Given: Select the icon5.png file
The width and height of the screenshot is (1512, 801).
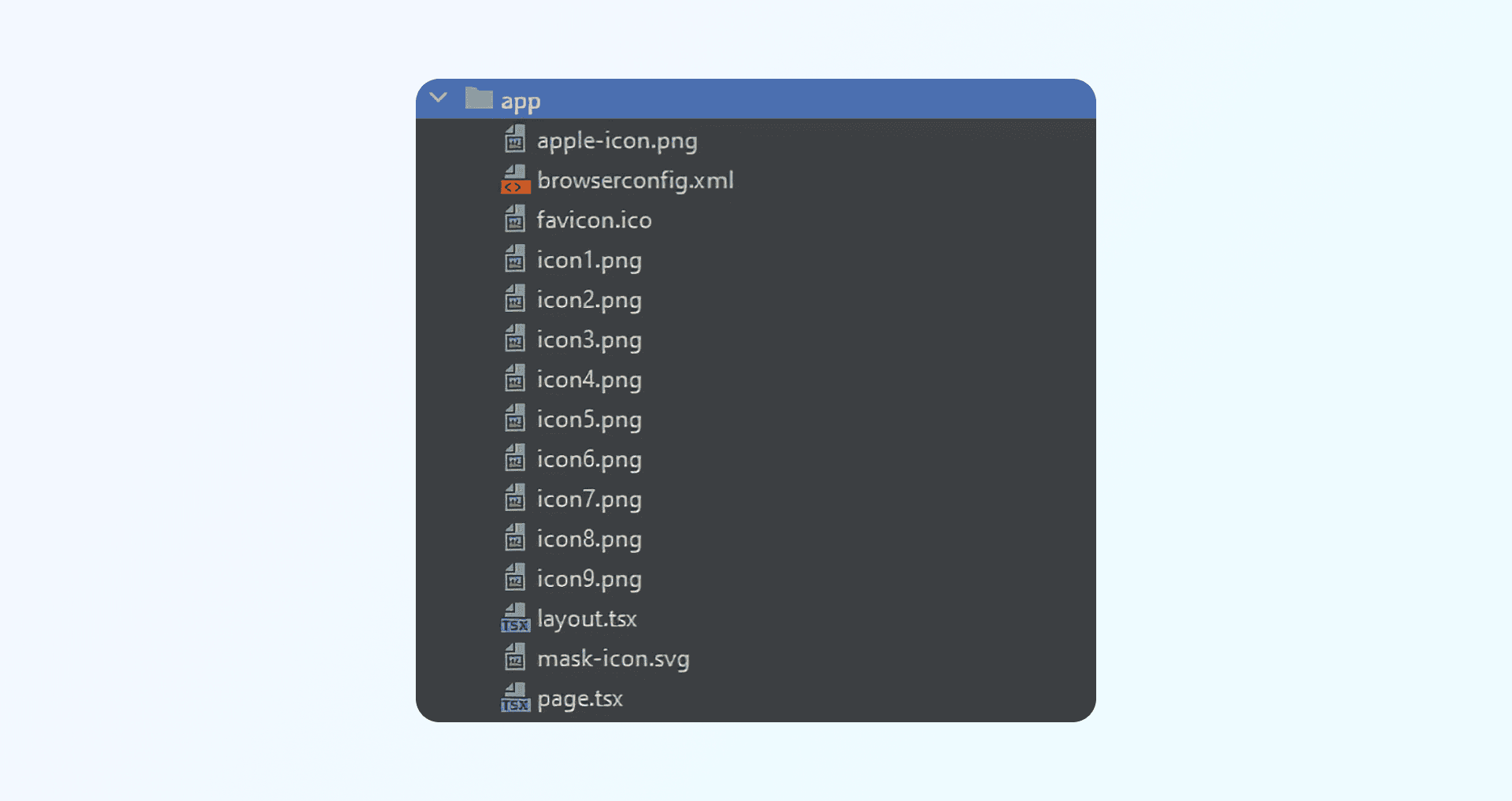Looking at the screenshot, I should pos(589,419).
